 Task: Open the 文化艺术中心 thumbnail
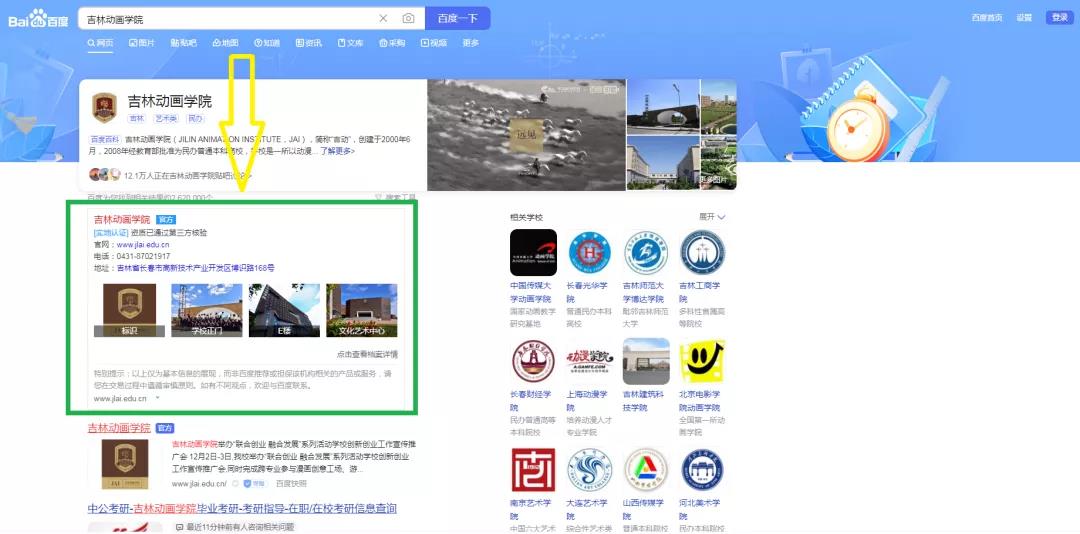click(362, 310)
